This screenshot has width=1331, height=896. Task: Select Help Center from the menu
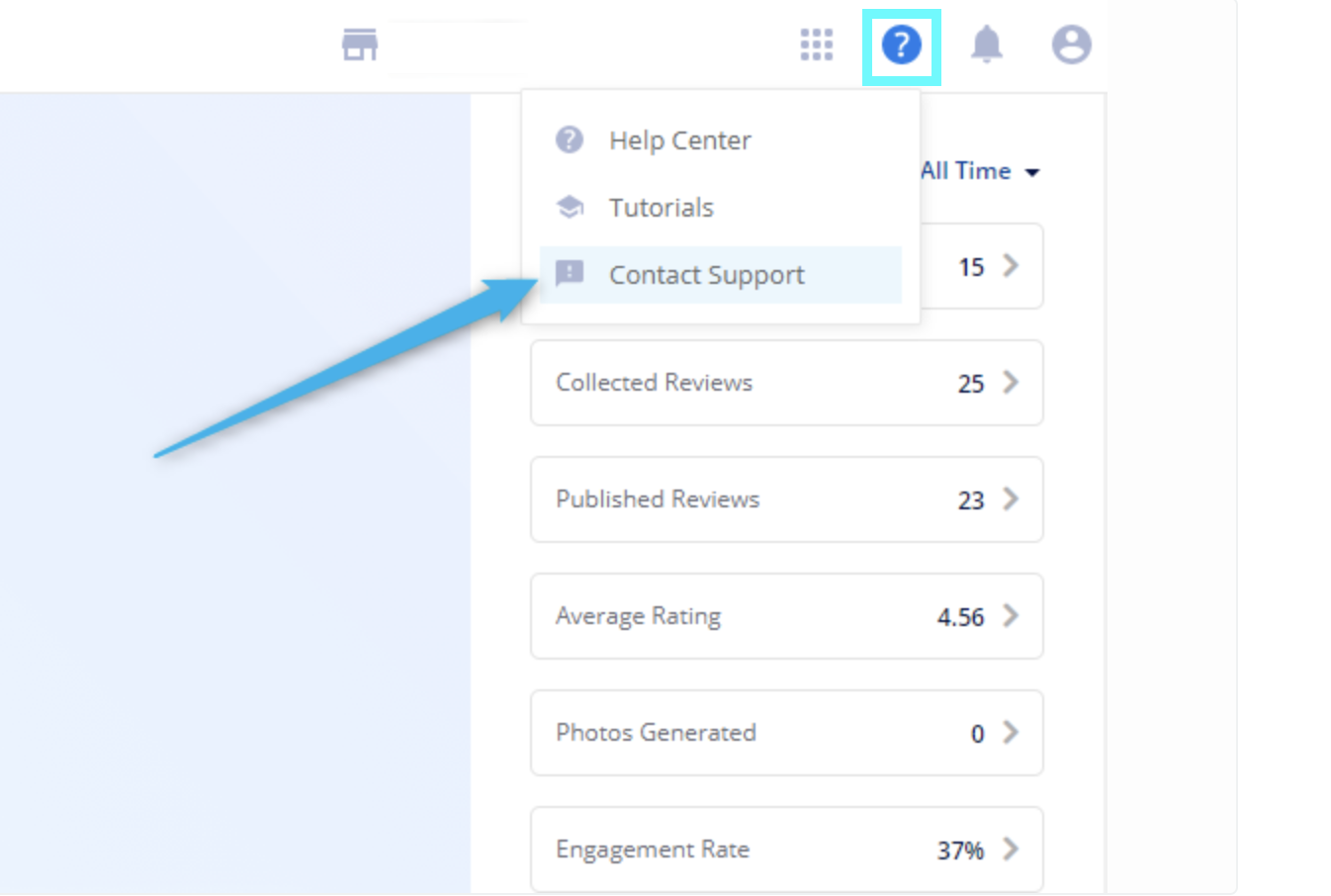pos(679,140)
